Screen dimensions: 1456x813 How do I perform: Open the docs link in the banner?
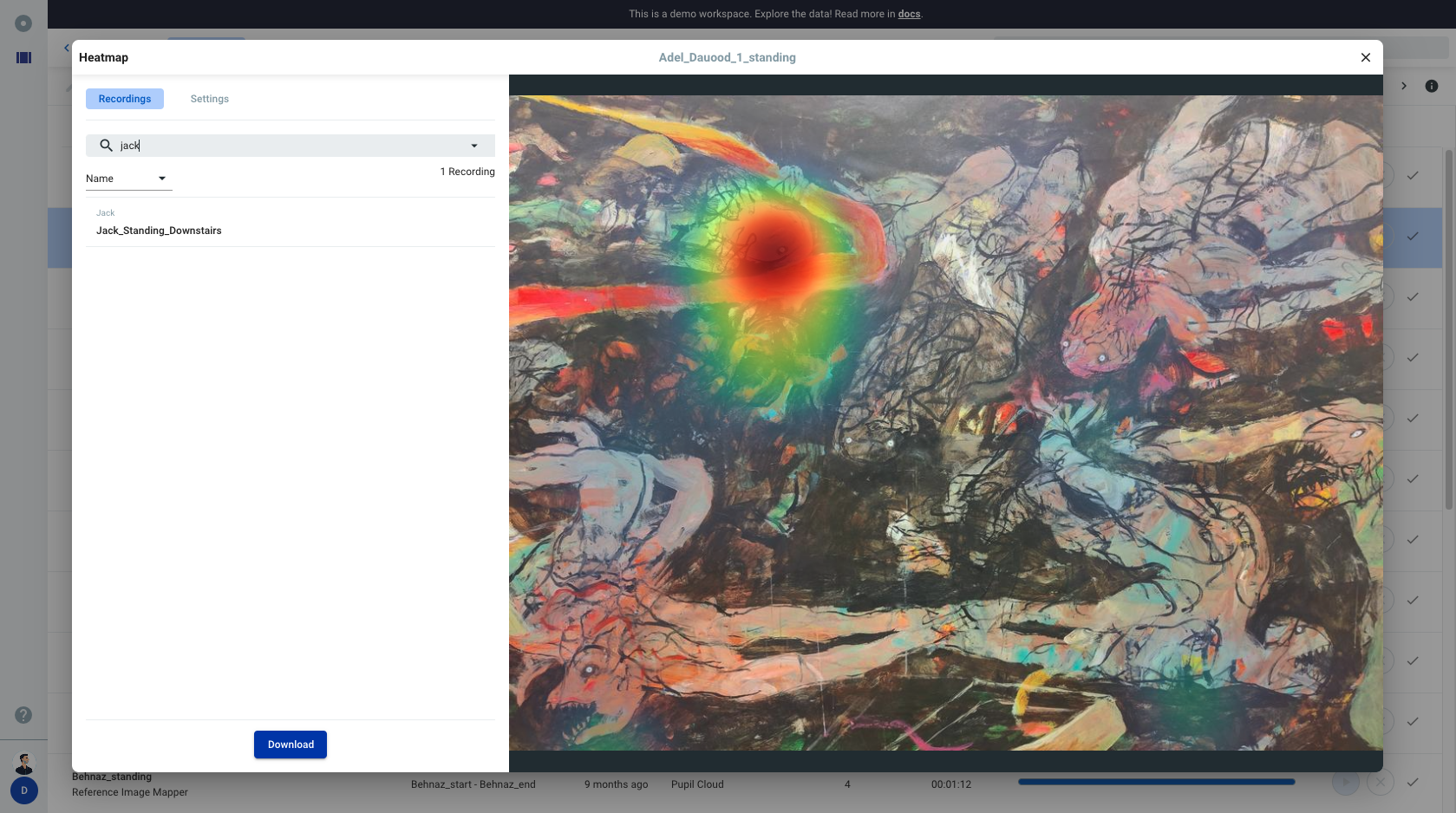pos(909,14)
